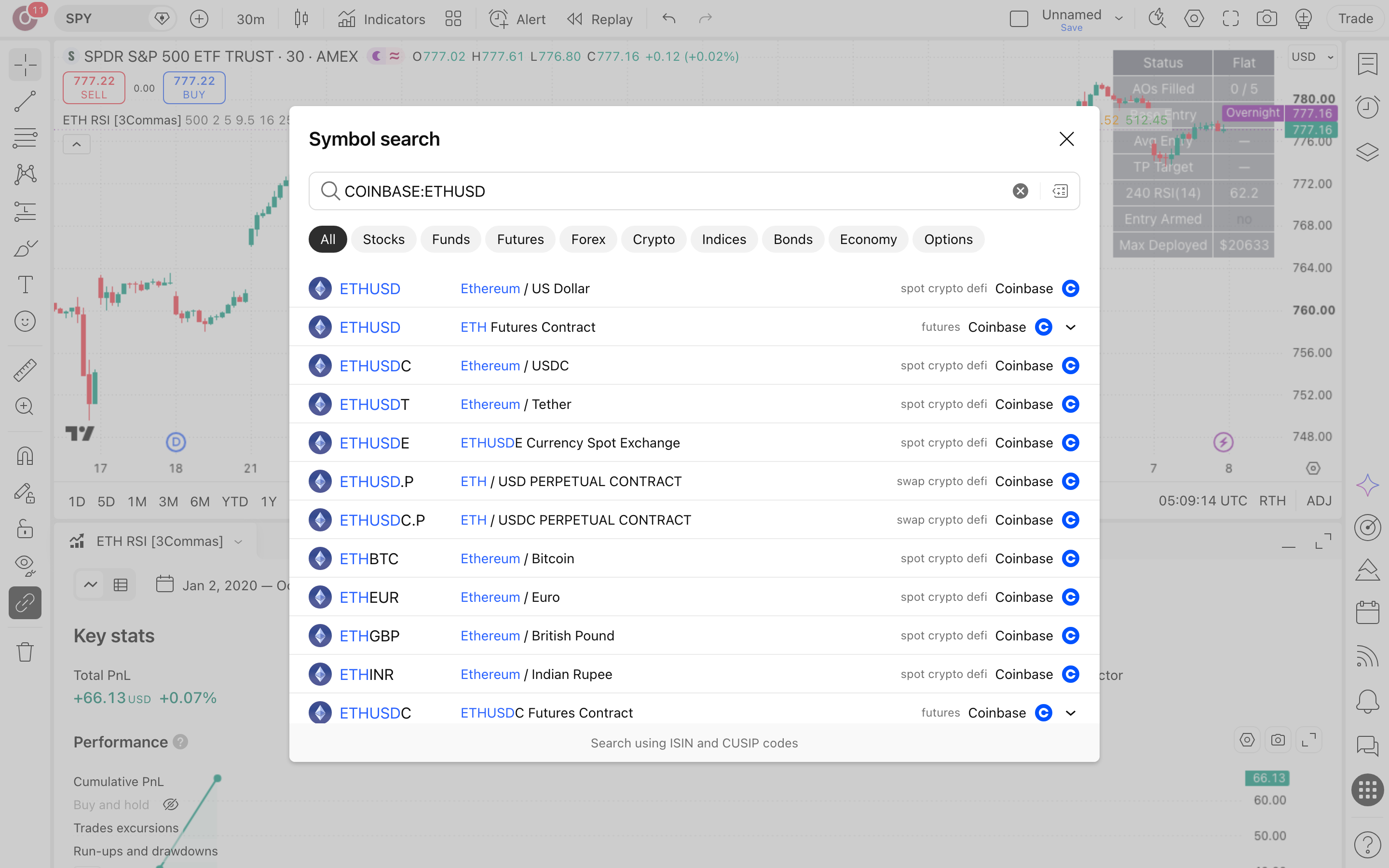
Task: Choose ETHUSD Ethereum / US Dollar spot result
Action: pyautogui.click(x=694, y=288)
